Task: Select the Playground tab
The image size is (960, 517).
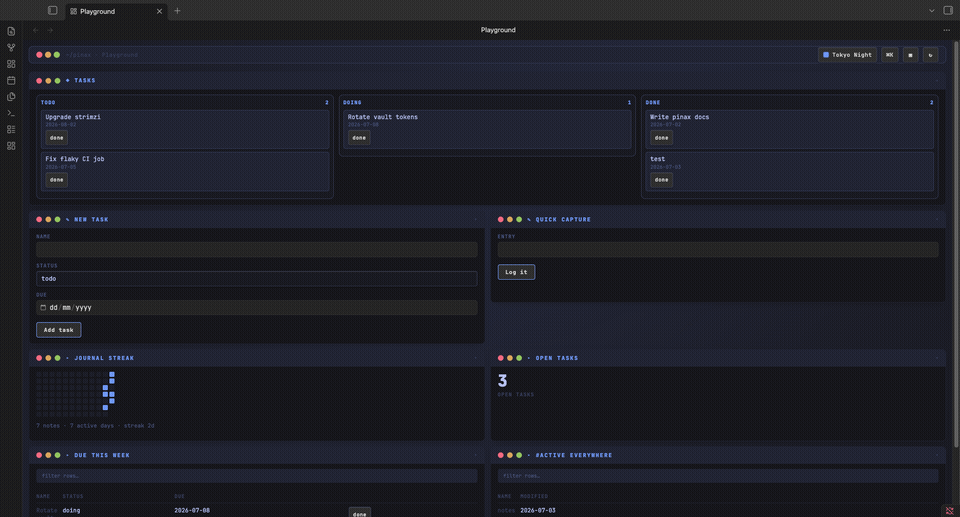Action: click(114, 11)
